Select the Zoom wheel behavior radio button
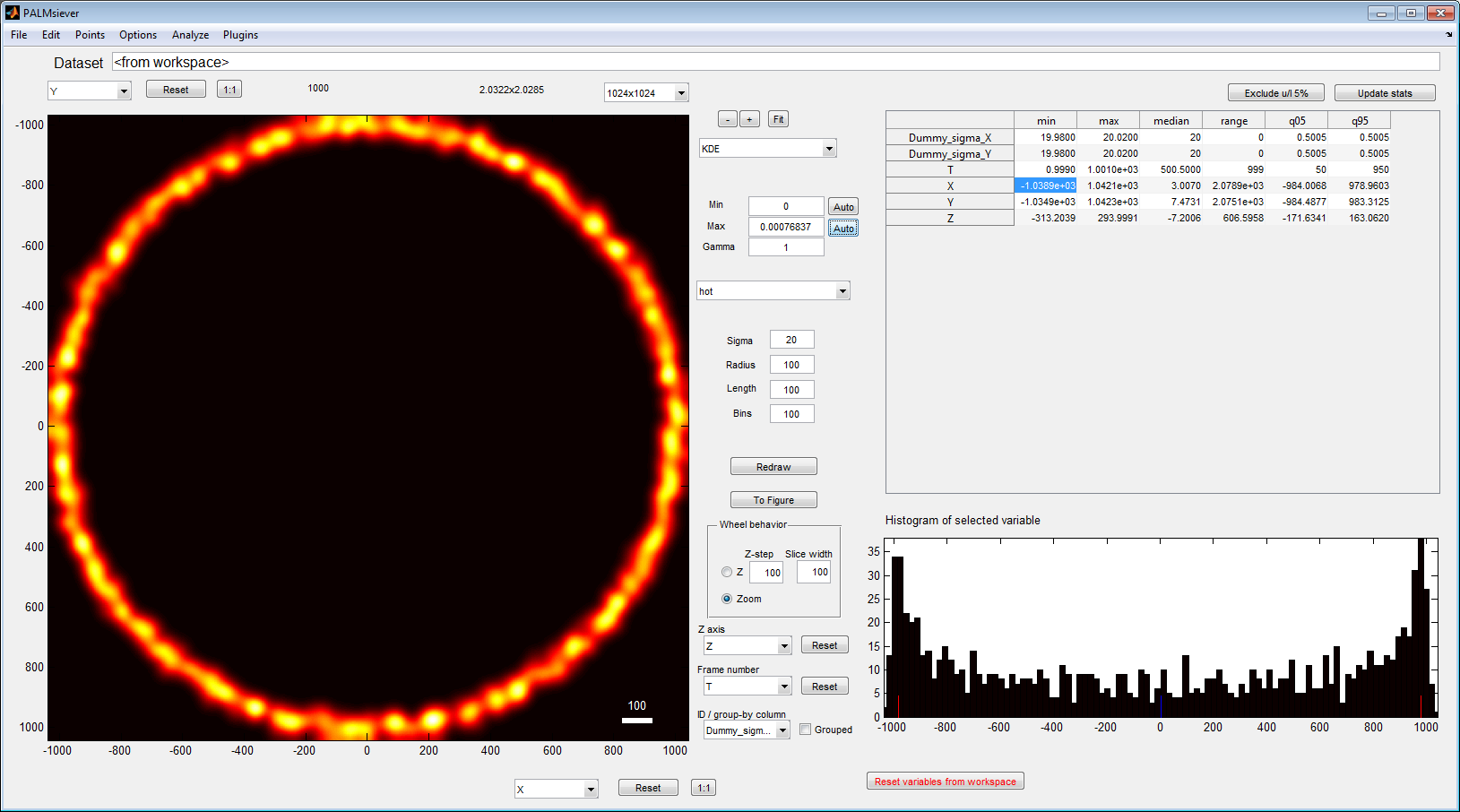Image resolution: width=1460 pixels, height=812 pixels. [x=727, y=599]
